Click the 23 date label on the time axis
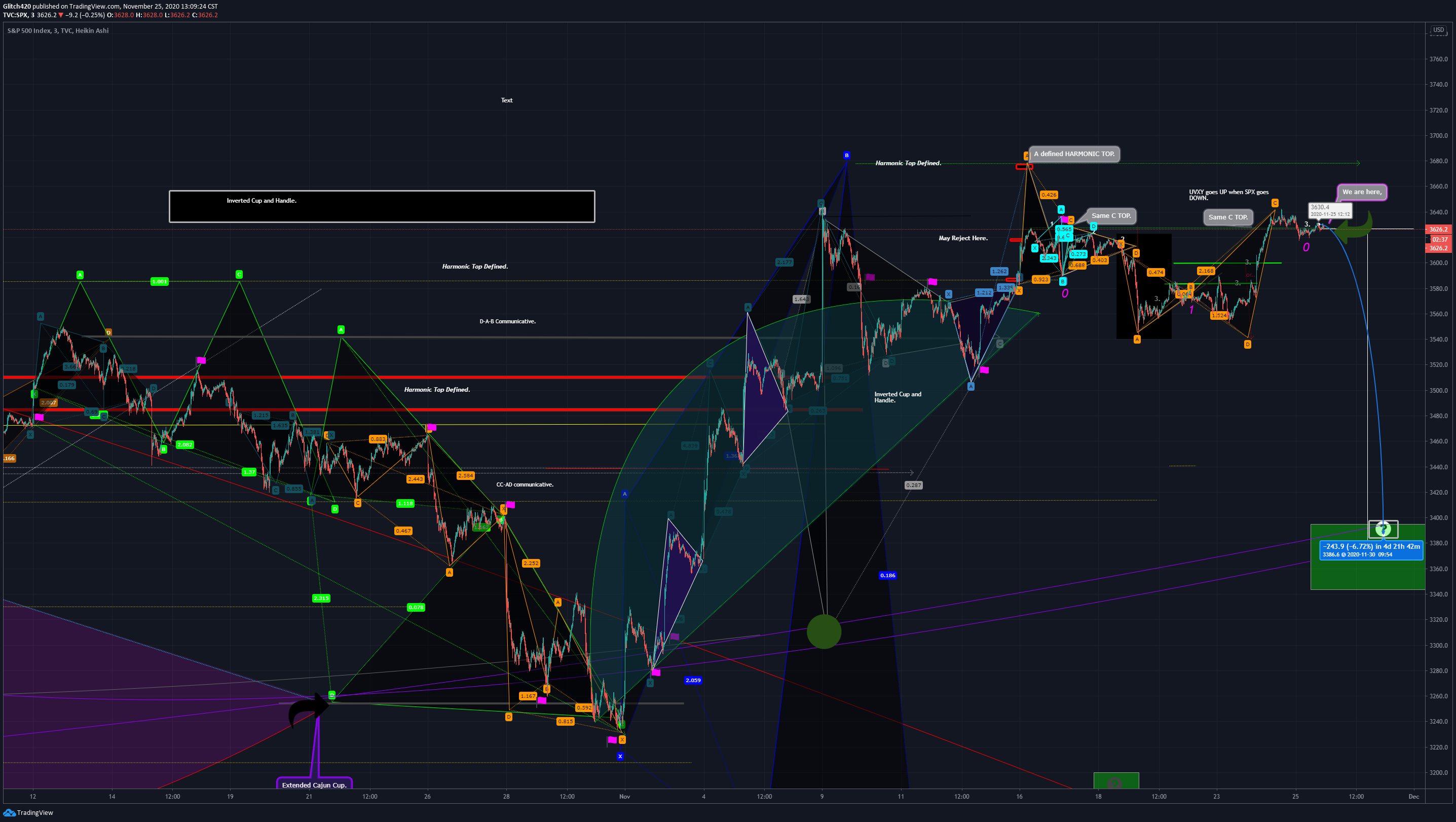This screenshot has width=1456, height=822. (1216, 797)
